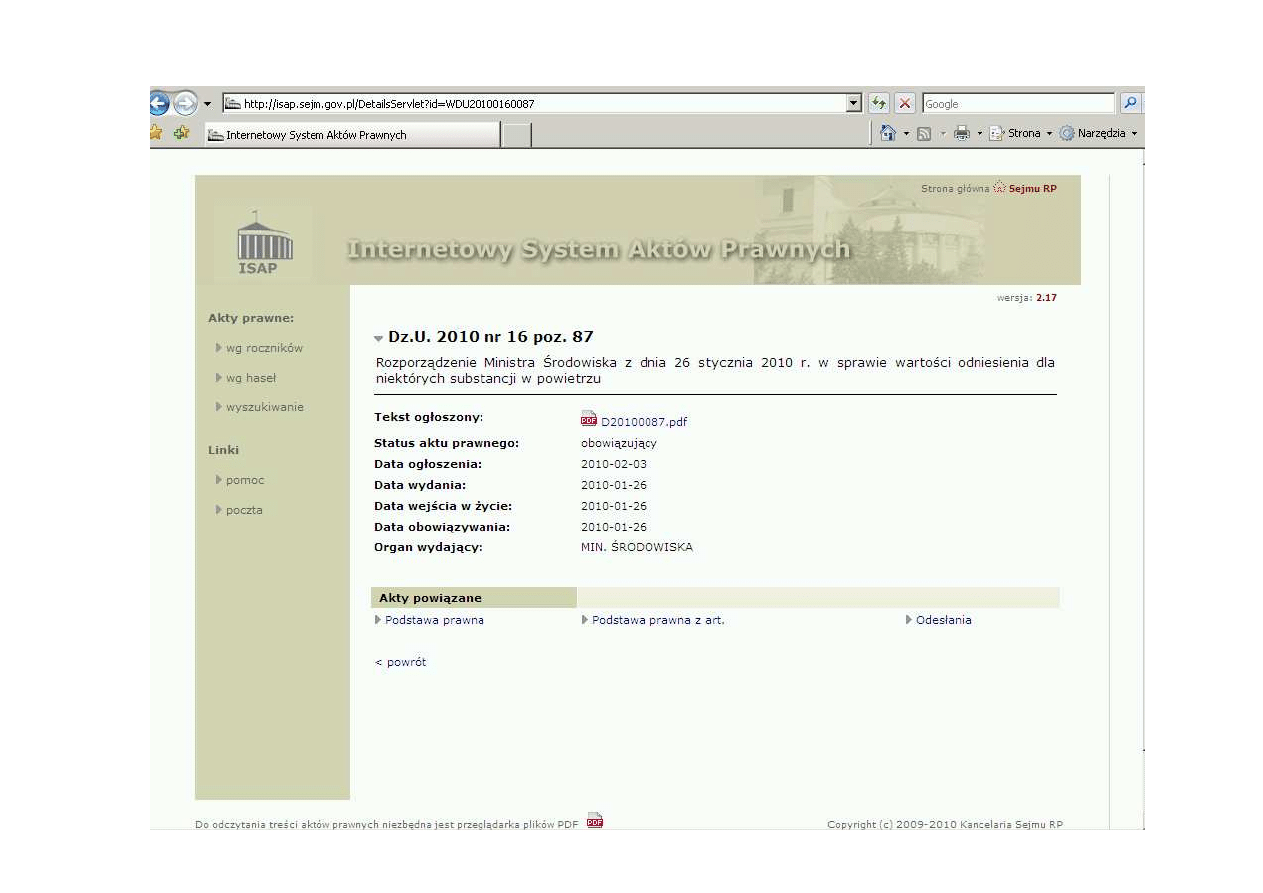Click the Home page icon
Viewport: 1263px width, 893px height.
(887, 133)
